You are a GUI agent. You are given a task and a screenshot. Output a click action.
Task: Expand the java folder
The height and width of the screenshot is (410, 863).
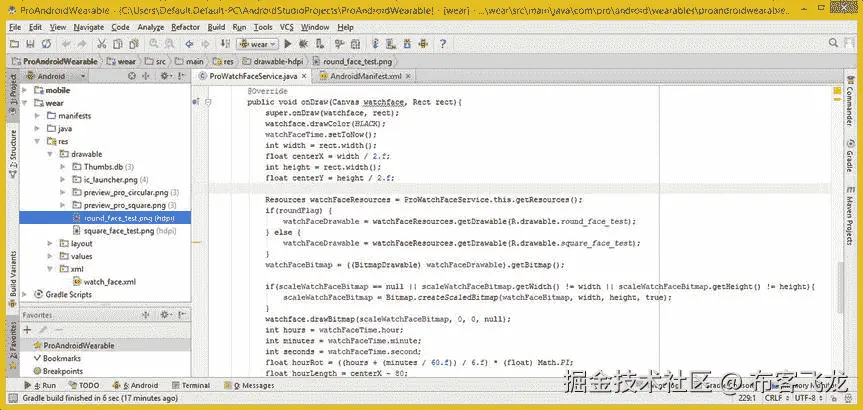coord(37,128)
